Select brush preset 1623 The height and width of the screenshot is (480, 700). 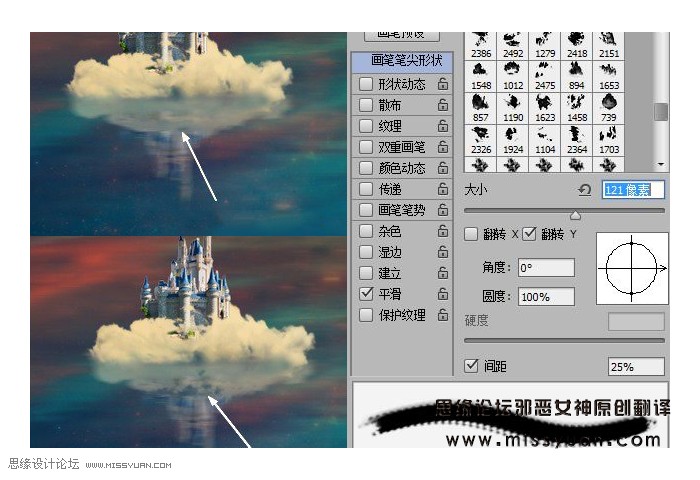tap(545, 109)
